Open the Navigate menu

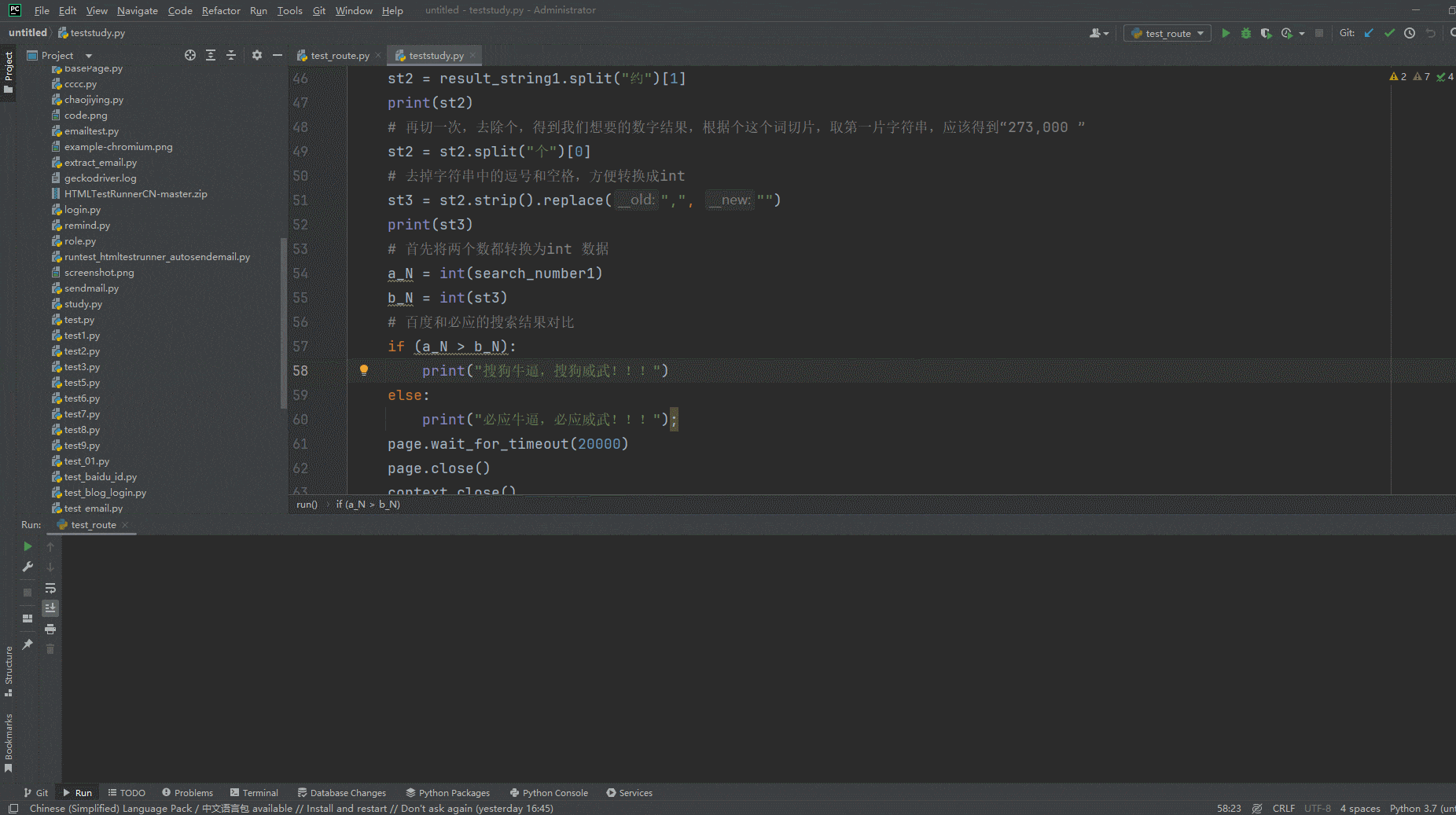click(x=138, y=10)
